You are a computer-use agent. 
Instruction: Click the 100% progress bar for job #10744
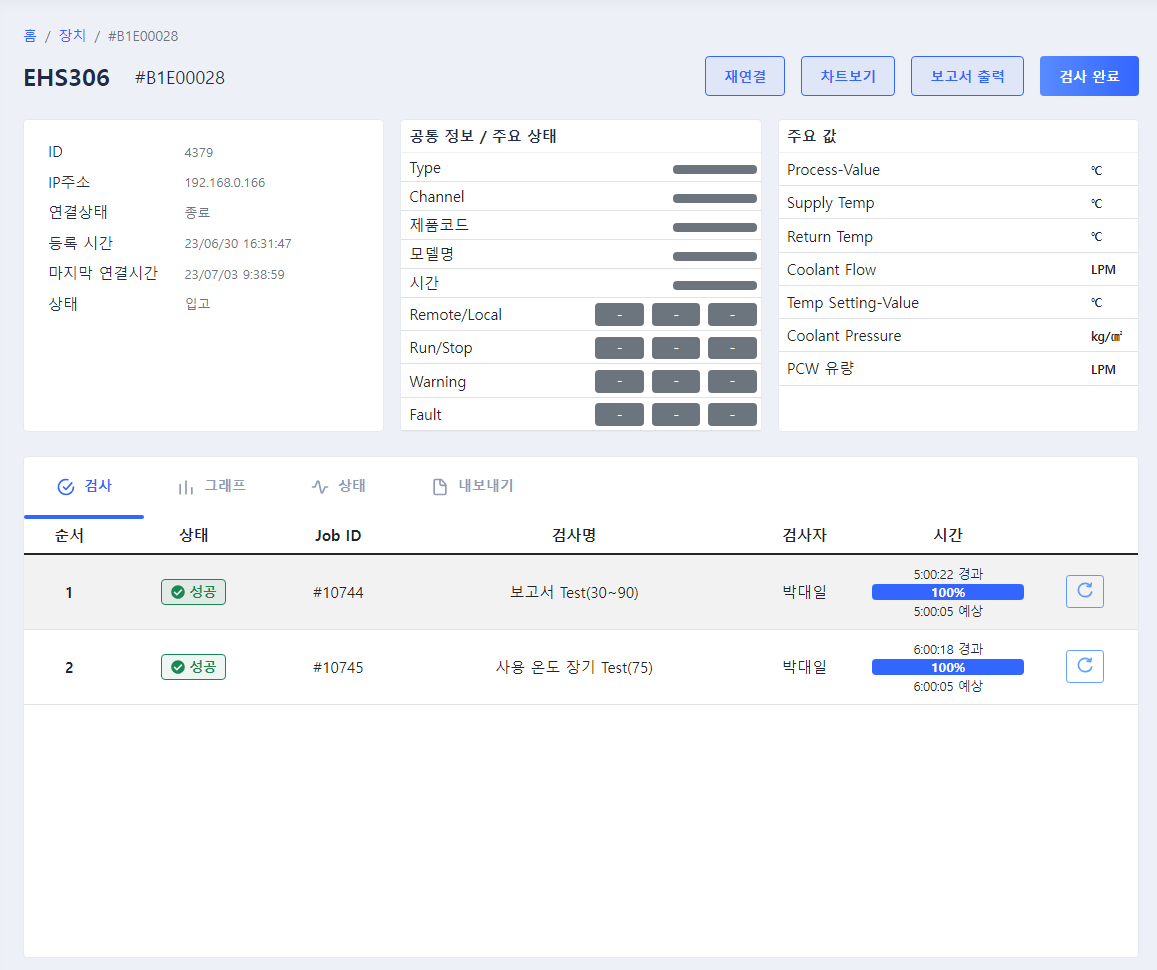click(947, 592)
